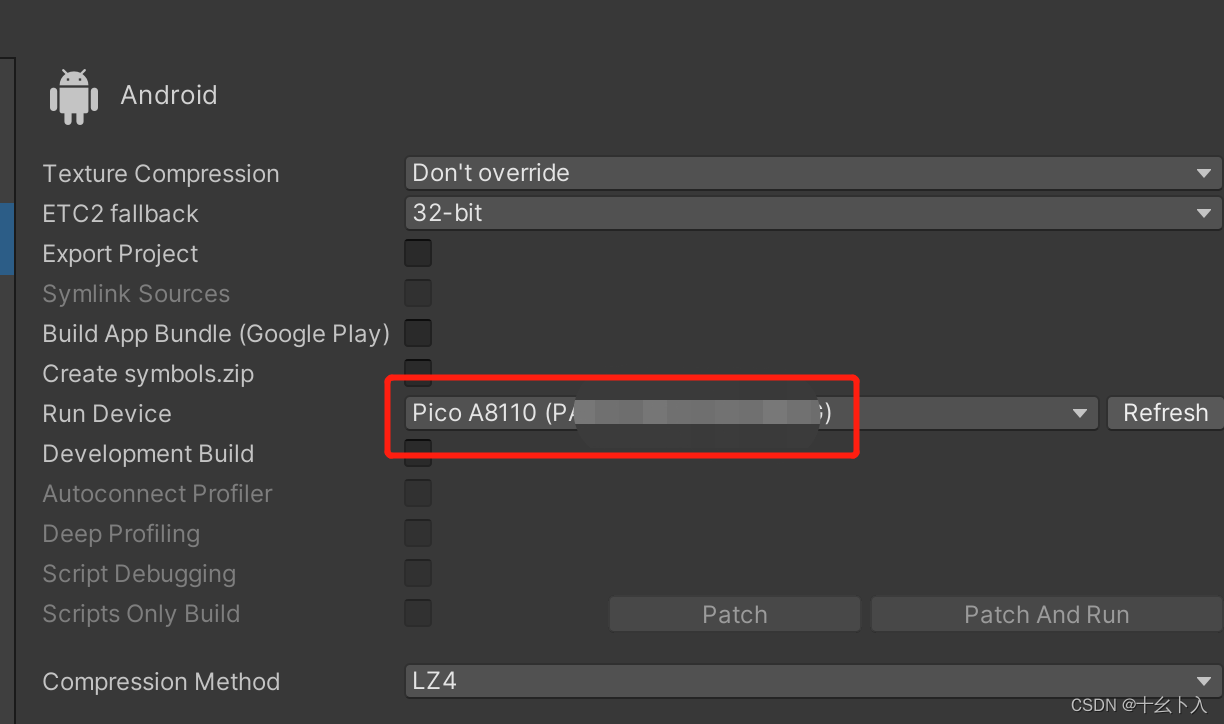Enable the Export Project checkbox
Viewport: 1224px width, 724px height.
[418, 253]
